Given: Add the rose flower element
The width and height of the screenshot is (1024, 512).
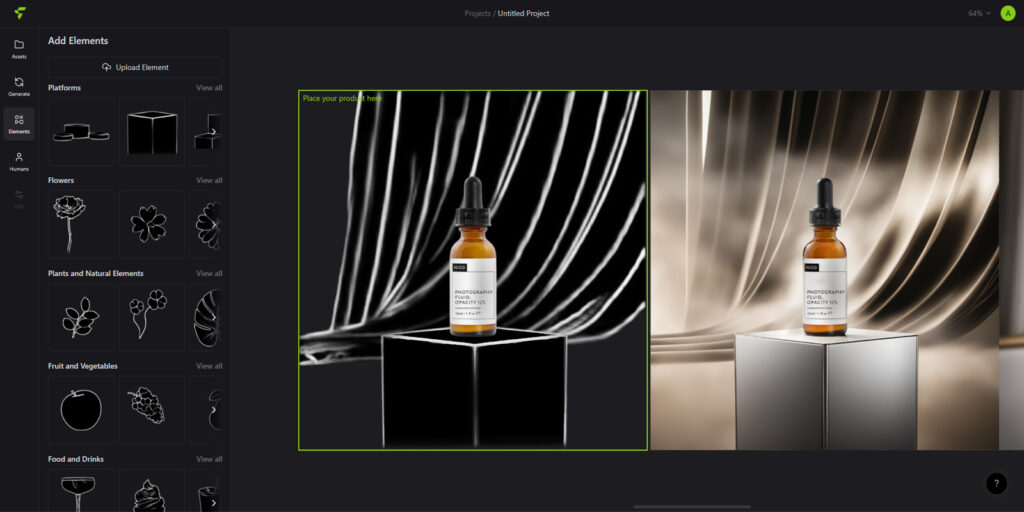Looking at the screenshot, I should click(81, 224).
